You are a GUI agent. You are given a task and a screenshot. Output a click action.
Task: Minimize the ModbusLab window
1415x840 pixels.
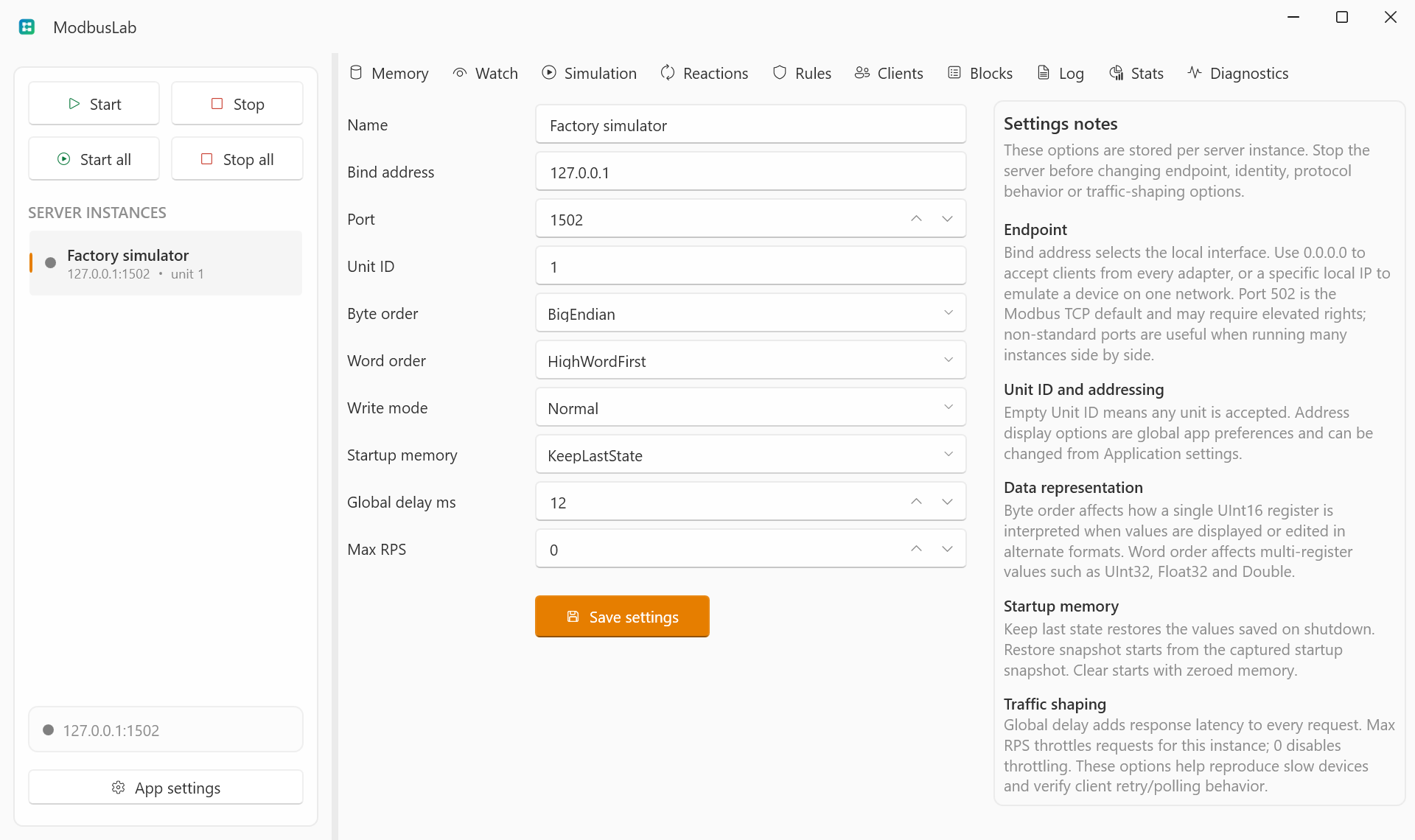(x=1293, y=17)
